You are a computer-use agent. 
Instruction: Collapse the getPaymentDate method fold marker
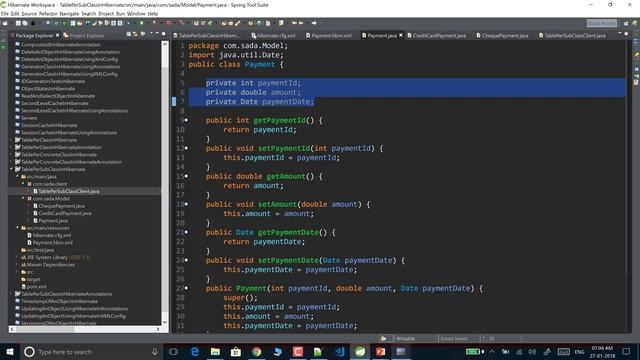(x=187, y=232)
